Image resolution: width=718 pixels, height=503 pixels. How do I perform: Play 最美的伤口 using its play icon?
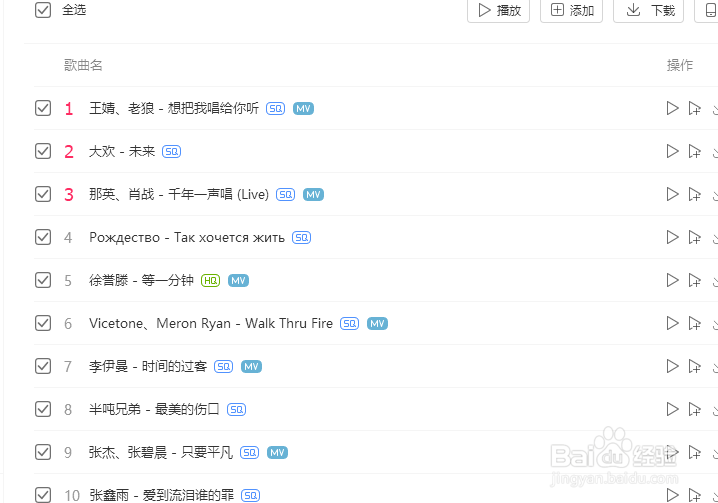672,409
